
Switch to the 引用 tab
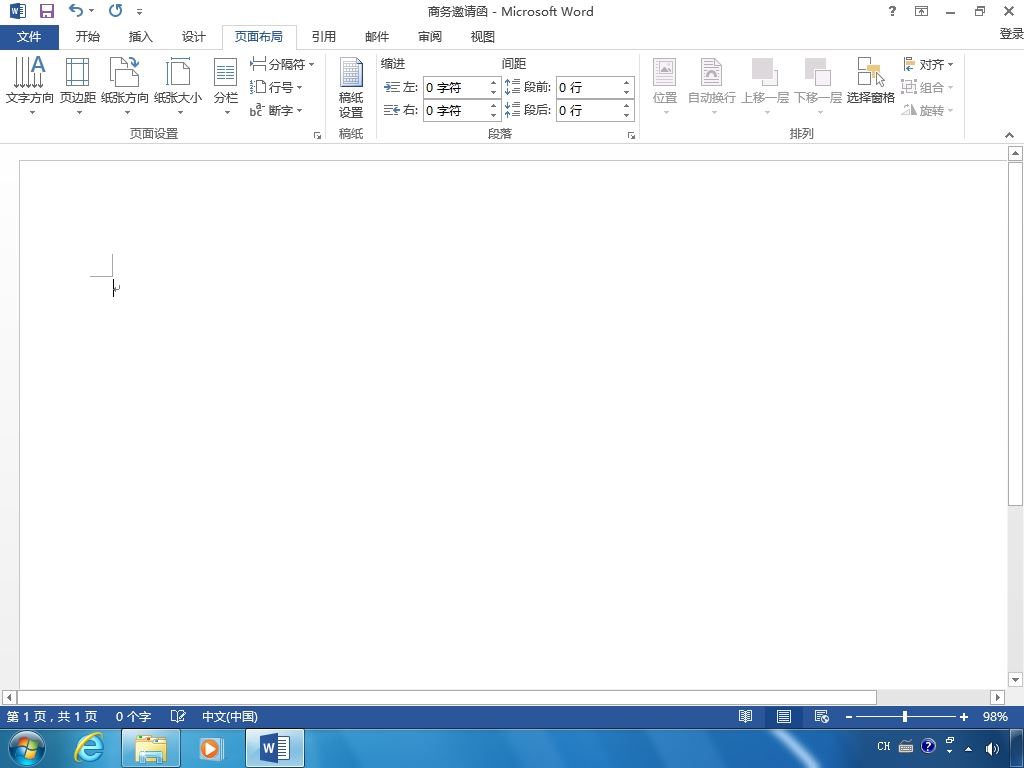[x=323, y=37]
